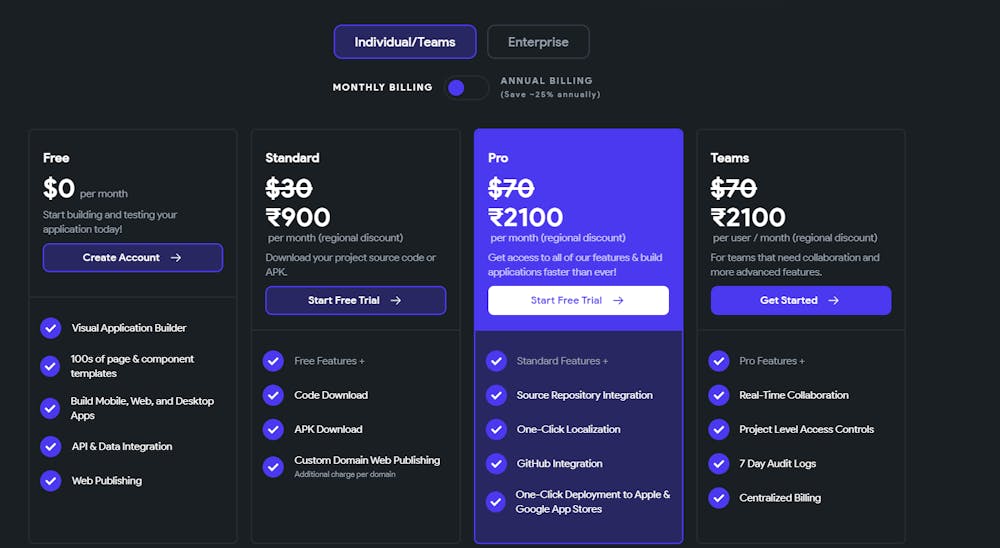Start Free Trial for Standard plan
1000x548 pixels.
[355, 300]
